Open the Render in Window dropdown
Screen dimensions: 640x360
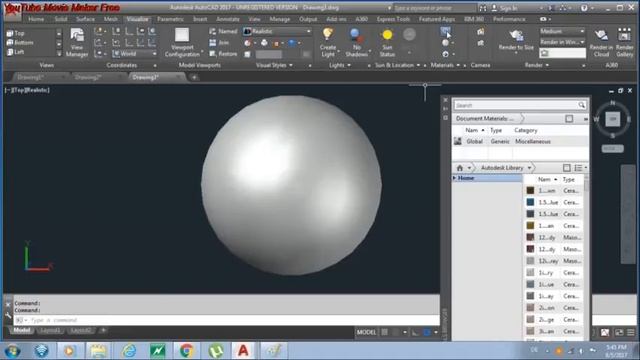coord(562,42)
